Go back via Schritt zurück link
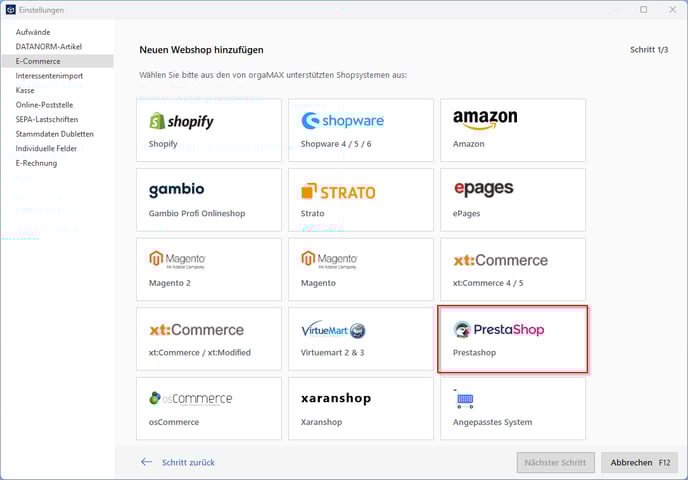The height and width of the screenshot is (480, 688). tap(188, 462)
